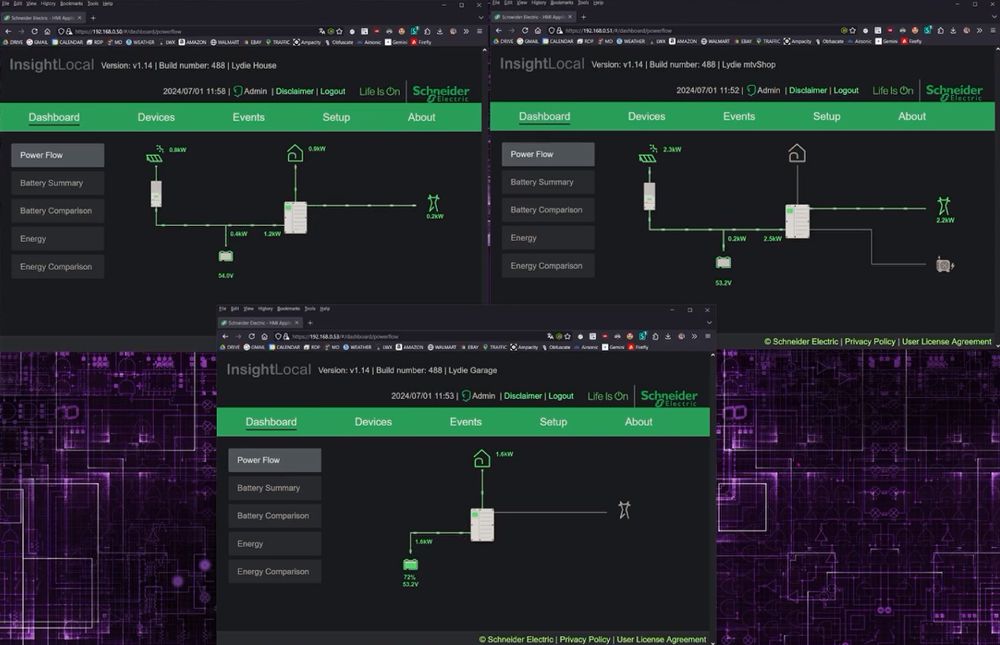Click the battery icon showing 54.0V in House
The image size is (1000, 645).
click(226, 257)
